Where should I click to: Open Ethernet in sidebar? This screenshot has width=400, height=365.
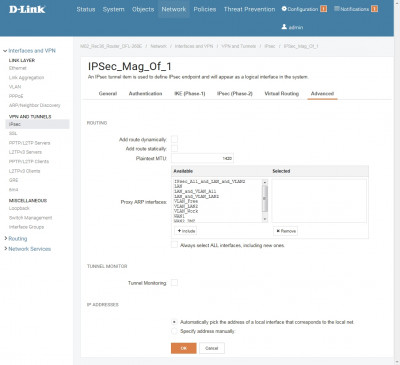[x=18, y=68]
